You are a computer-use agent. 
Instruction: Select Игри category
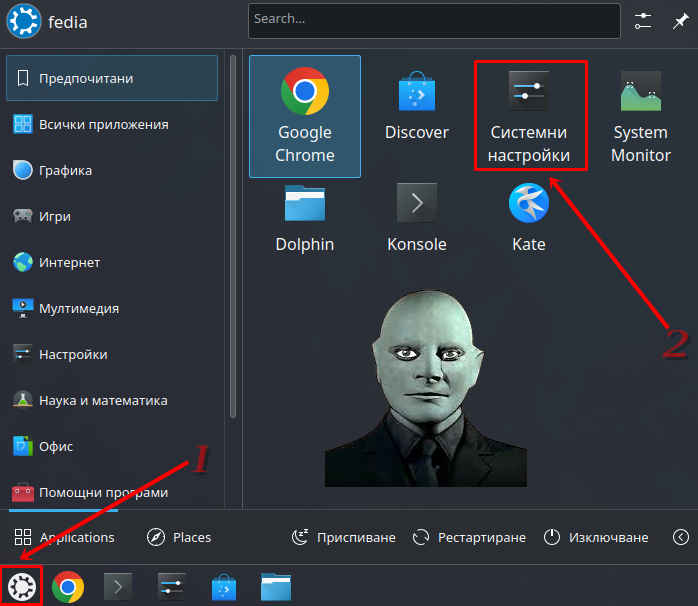pos(112,216)
